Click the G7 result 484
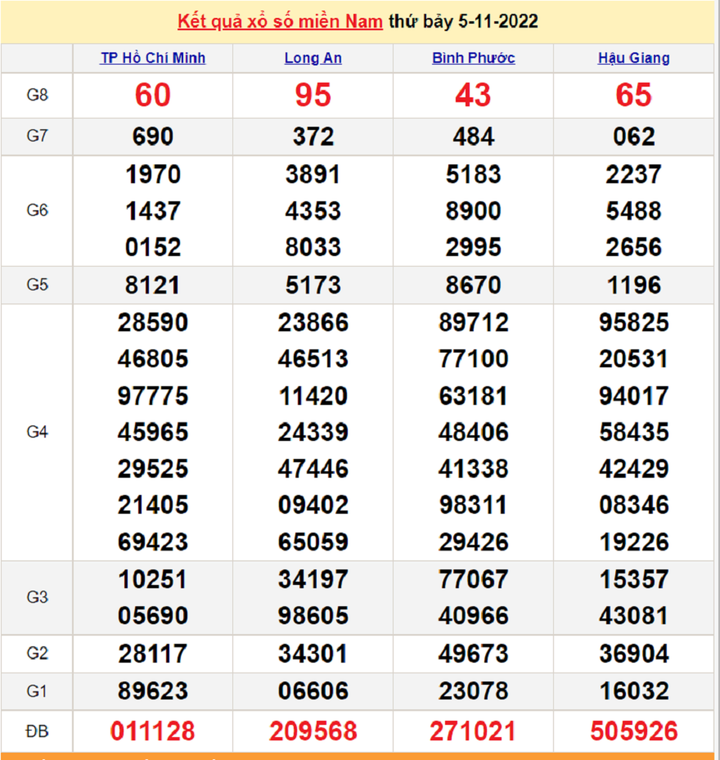Screen dimensions: 720x760 tap(473, 137)
